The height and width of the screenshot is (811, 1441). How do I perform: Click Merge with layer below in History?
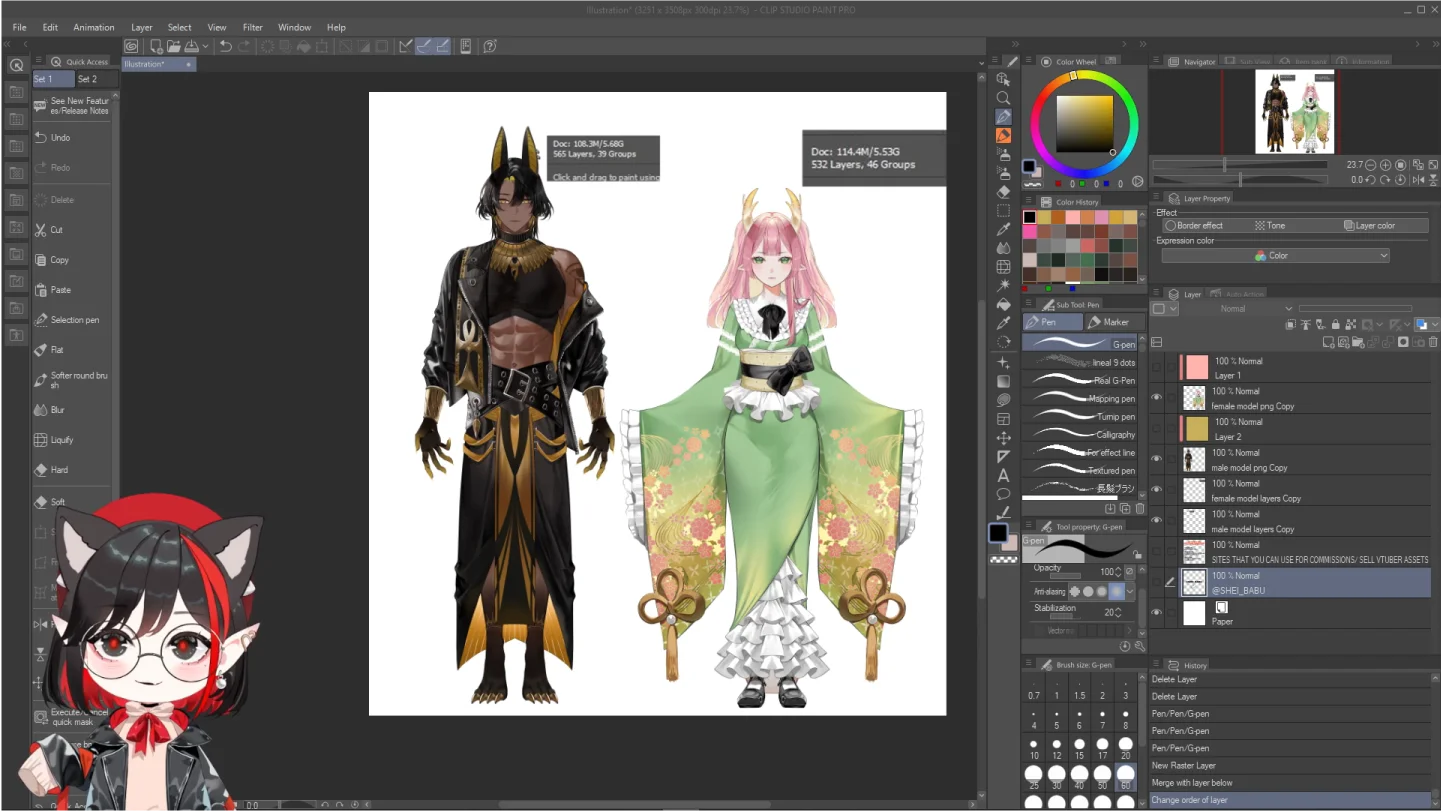point(1290,783)
